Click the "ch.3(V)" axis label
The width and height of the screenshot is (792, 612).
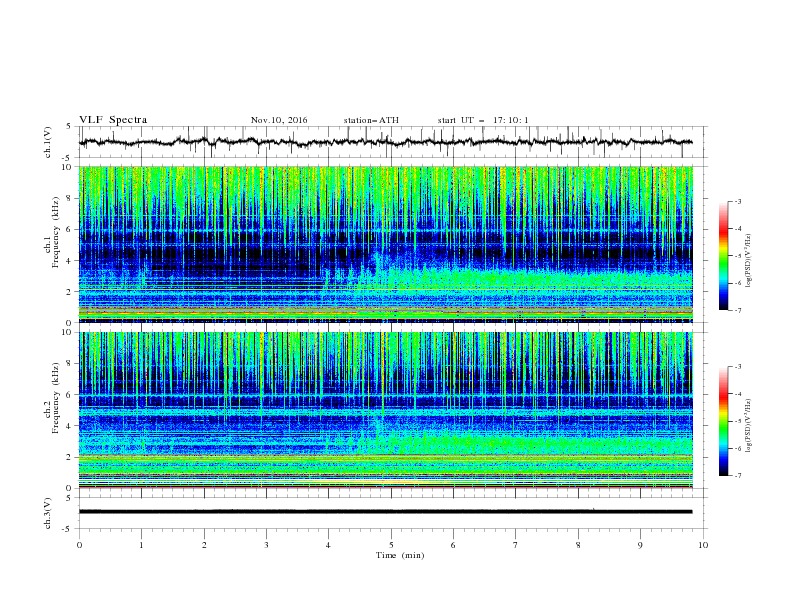[x=48, y=513]
